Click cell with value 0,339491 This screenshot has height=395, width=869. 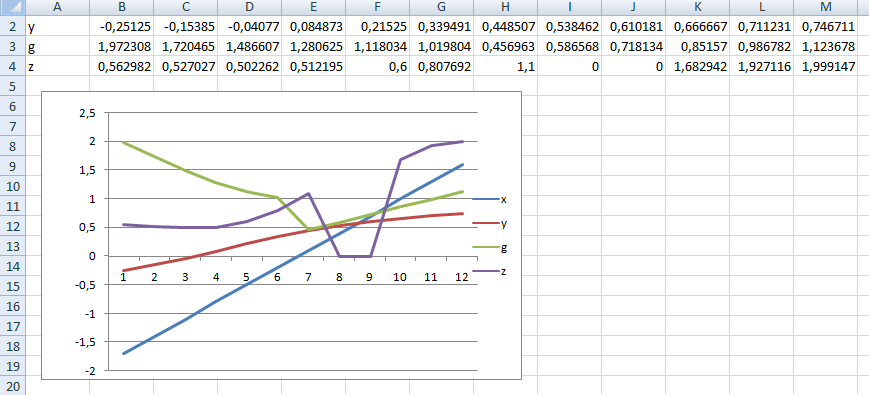(442, 25)
